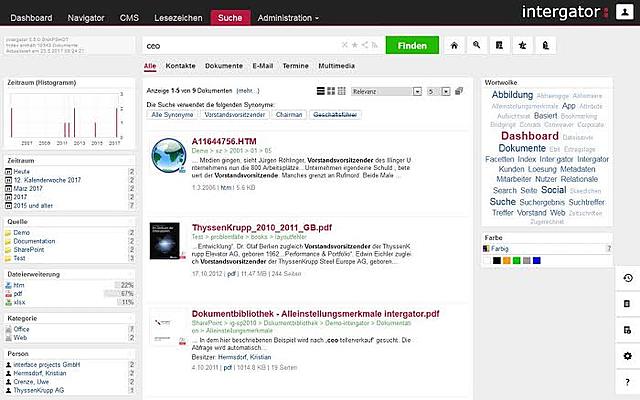Viewport: 640px width, 400px height.
Task: Switch to the Termine tab
Action: (296, 66)
